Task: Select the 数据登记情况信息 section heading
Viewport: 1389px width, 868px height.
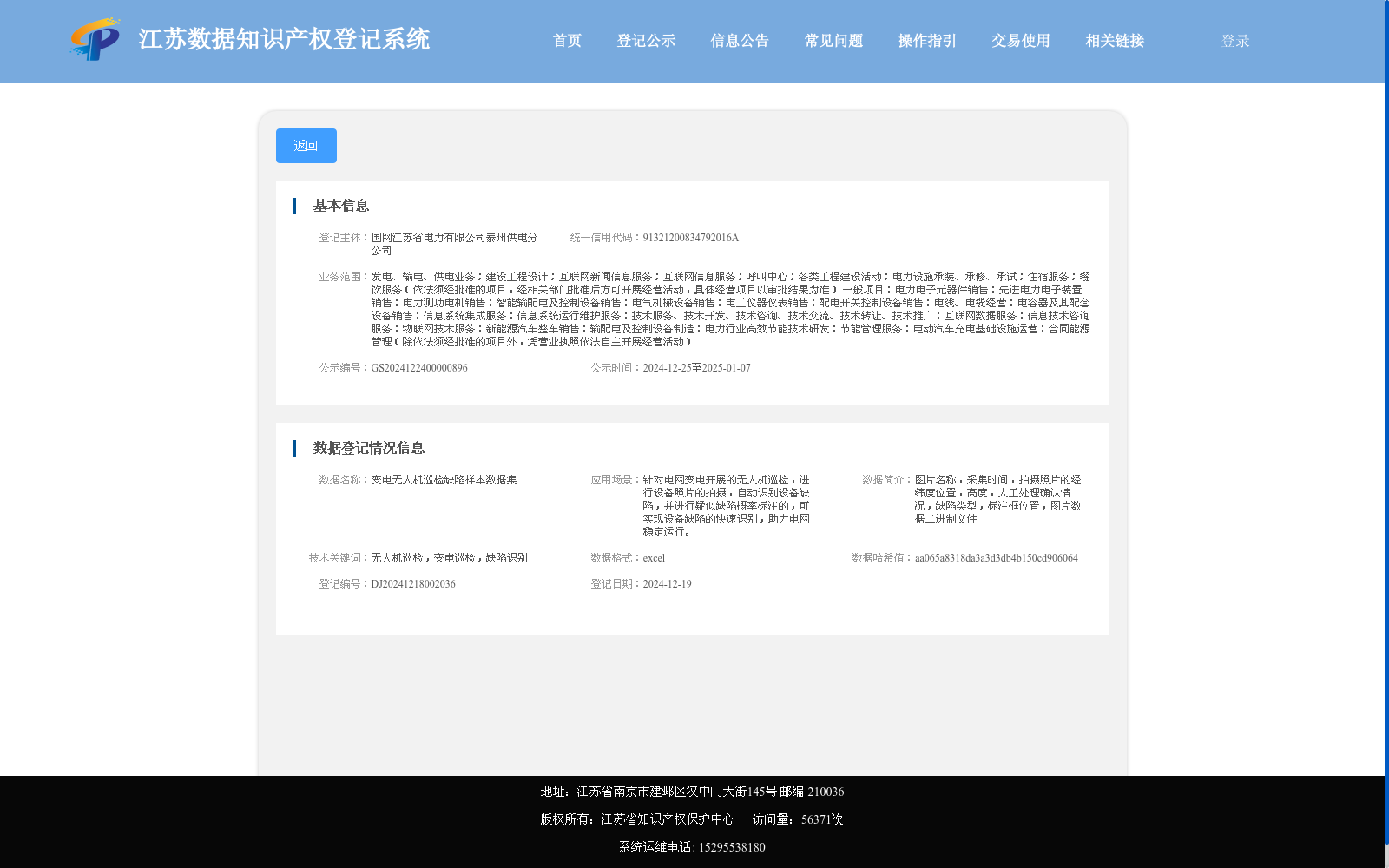Action: coord(369,448)
